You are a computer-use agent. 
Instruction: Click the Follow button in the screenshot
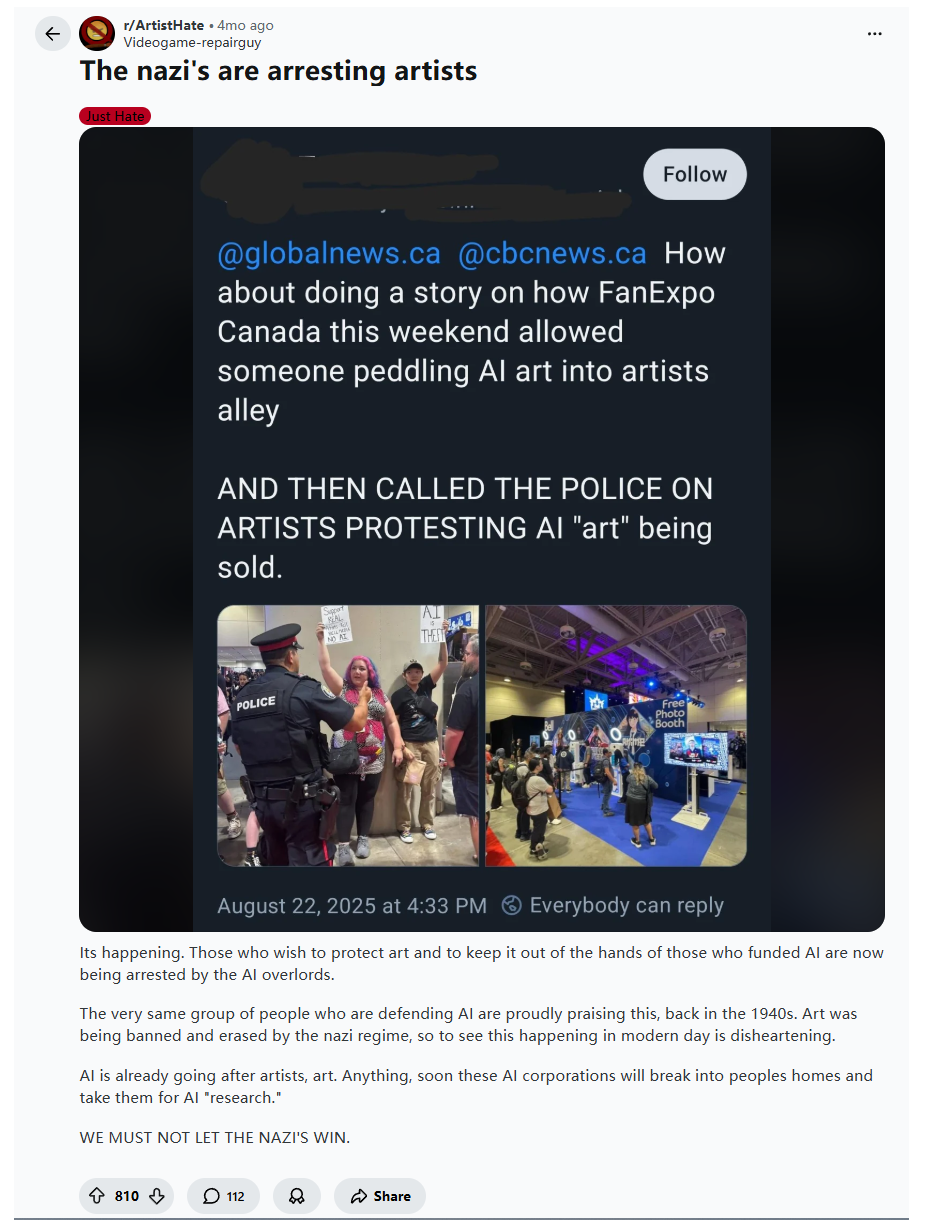click(x=695, y=174)
